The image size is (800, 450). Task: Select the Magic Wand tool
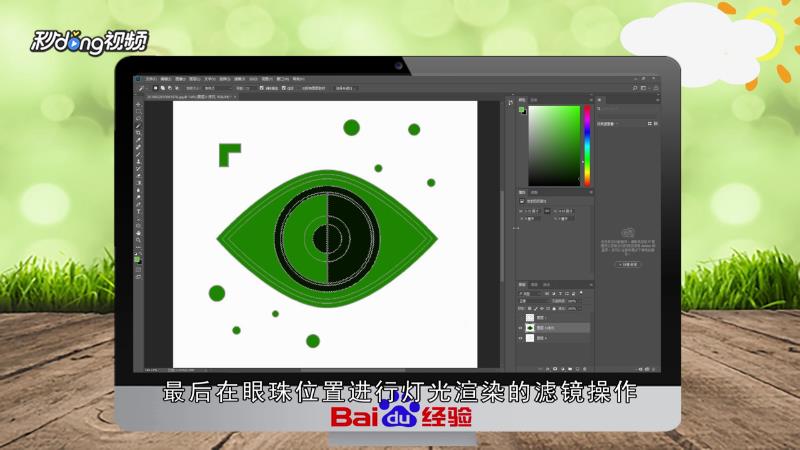pos(138,126)
